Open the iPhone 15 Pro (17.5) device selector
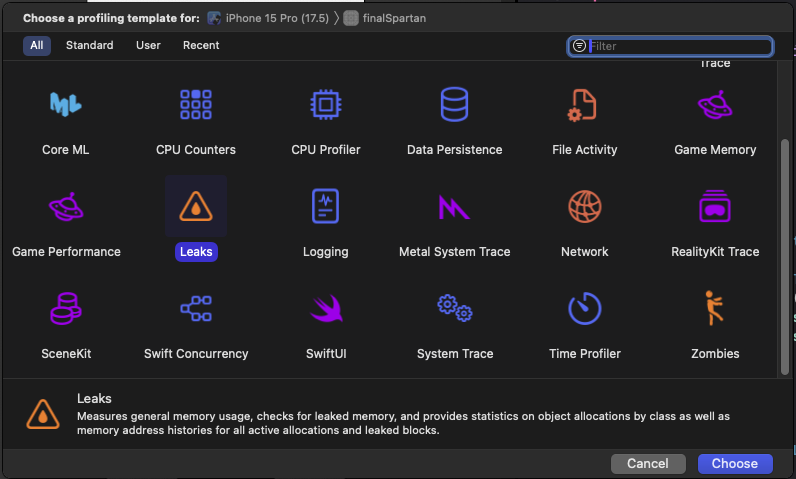Viewport: 796px width, 479px height. pos(269,18)
